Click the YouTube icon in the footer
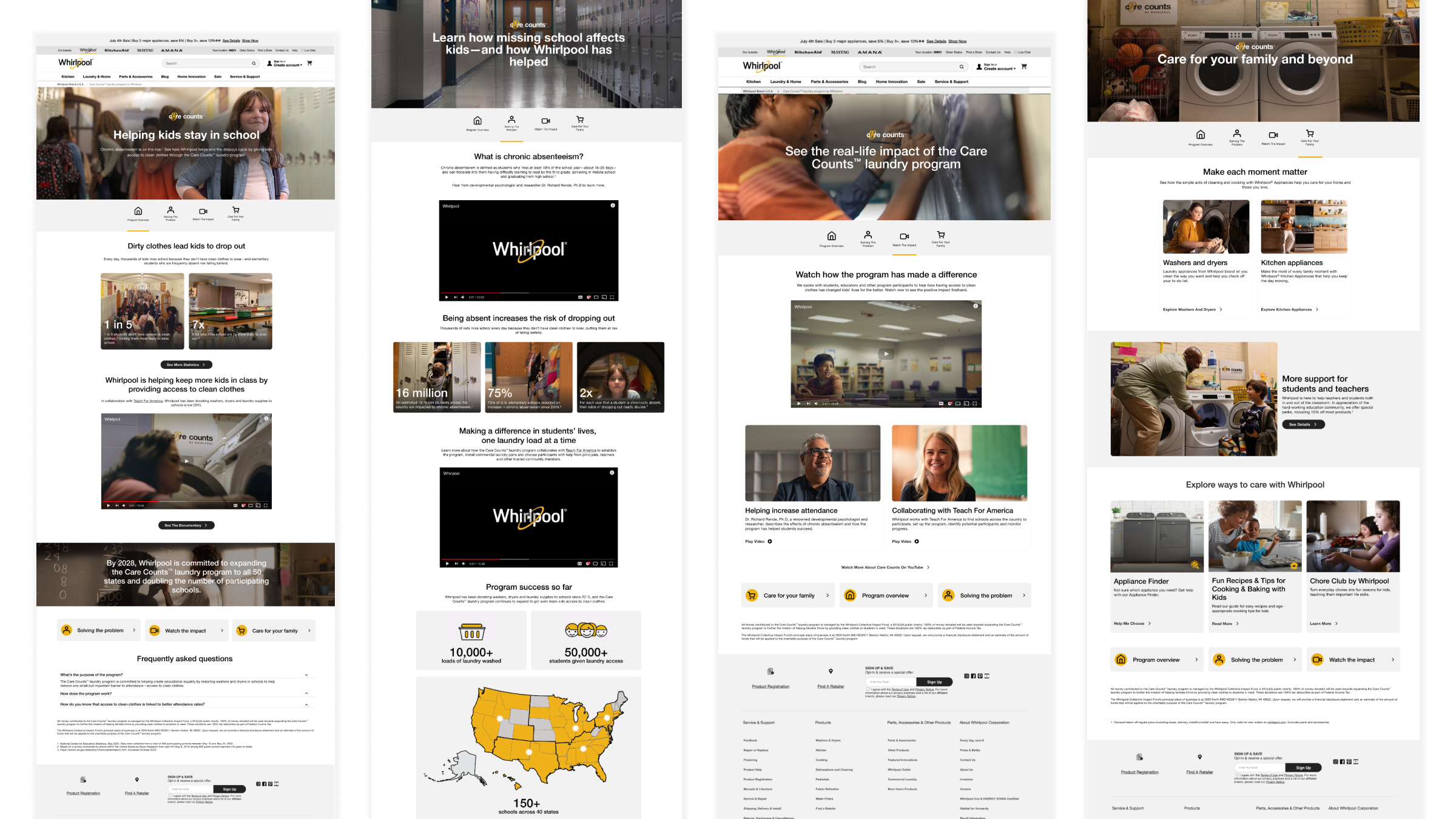The height and width of the screenshot is (819, 1456). coord(276,784)
